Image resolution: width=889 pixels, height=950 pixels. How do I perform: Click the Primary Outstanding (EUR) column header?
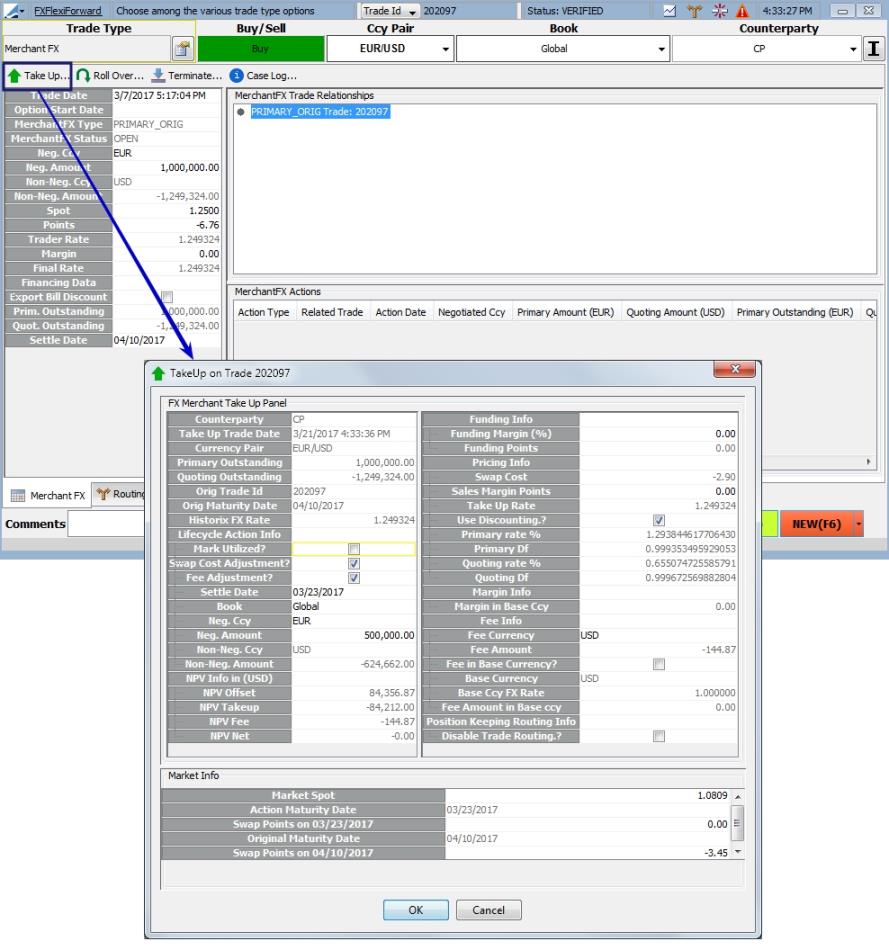click(x=794, y=312)
